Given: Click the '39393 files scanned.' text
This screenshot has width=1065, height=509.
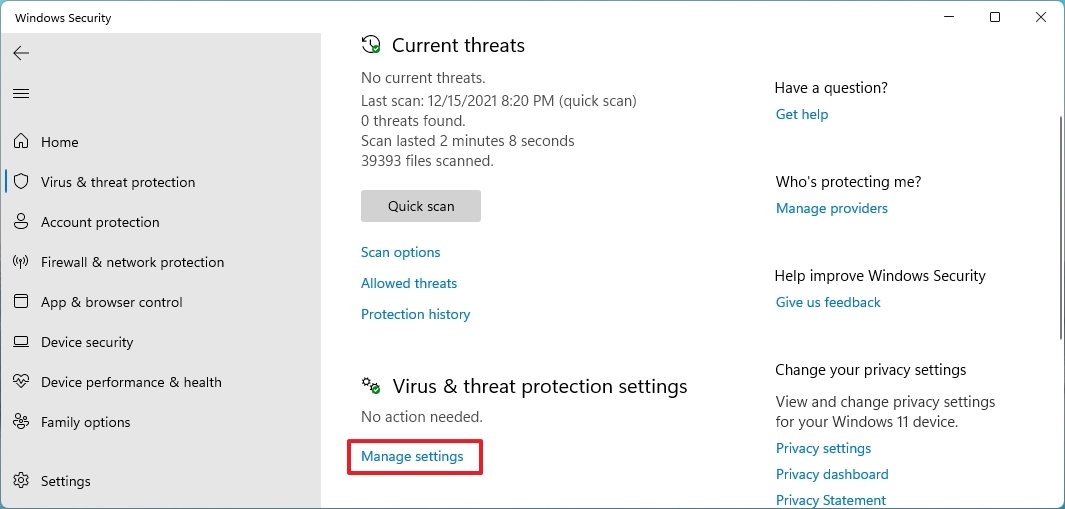Looking at the screenshot, I should click(427, 161).
